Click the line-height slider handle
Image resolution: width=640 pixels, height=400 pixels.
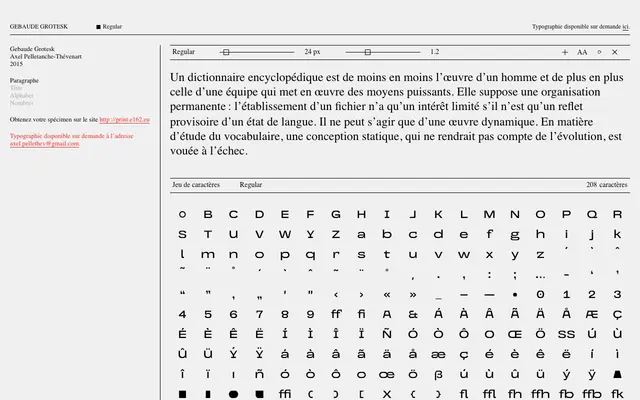tap(368, 52)
